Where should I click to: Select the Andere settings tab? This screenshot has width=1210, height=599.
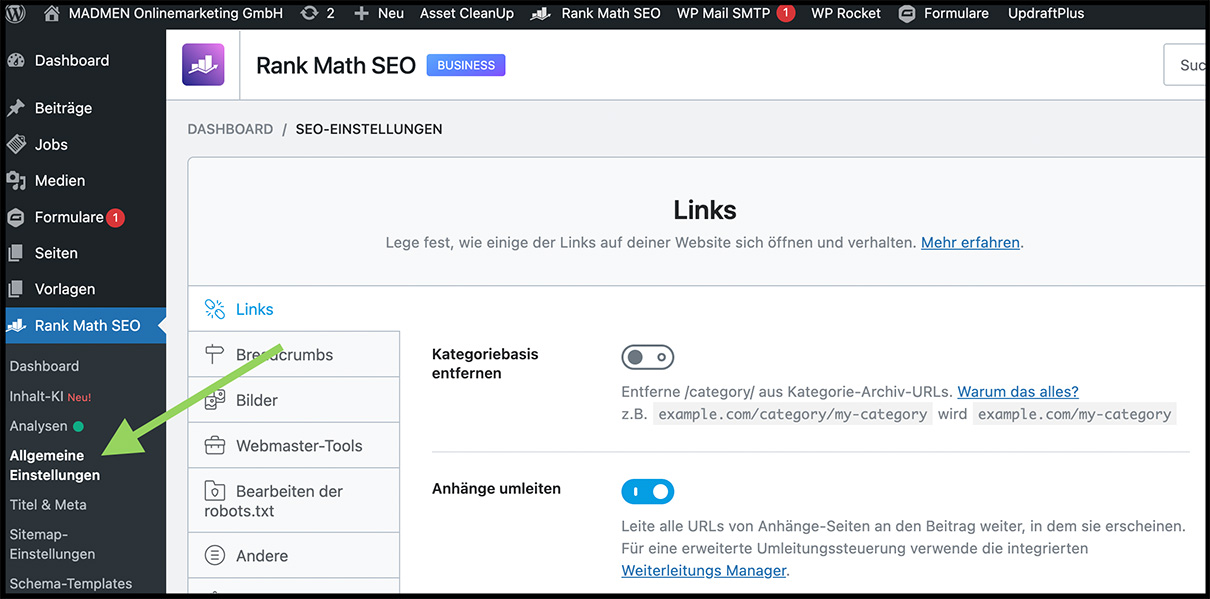tap(294, 556)
